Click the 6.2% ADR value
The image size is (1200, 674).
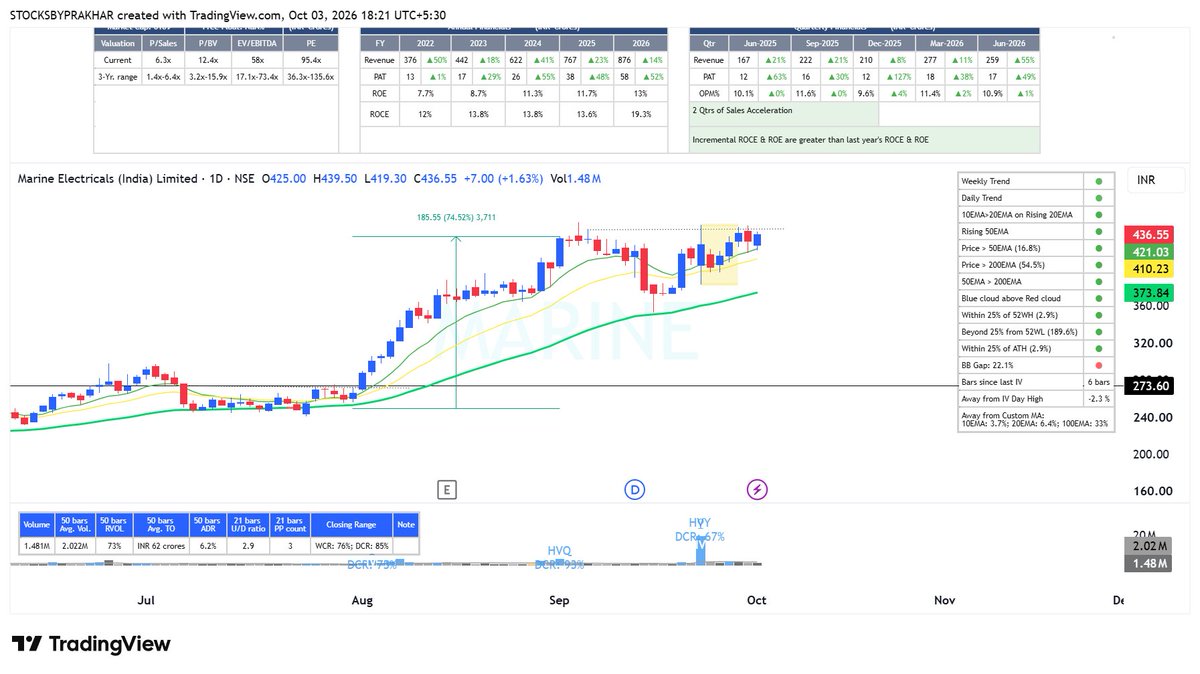point(206,546)
